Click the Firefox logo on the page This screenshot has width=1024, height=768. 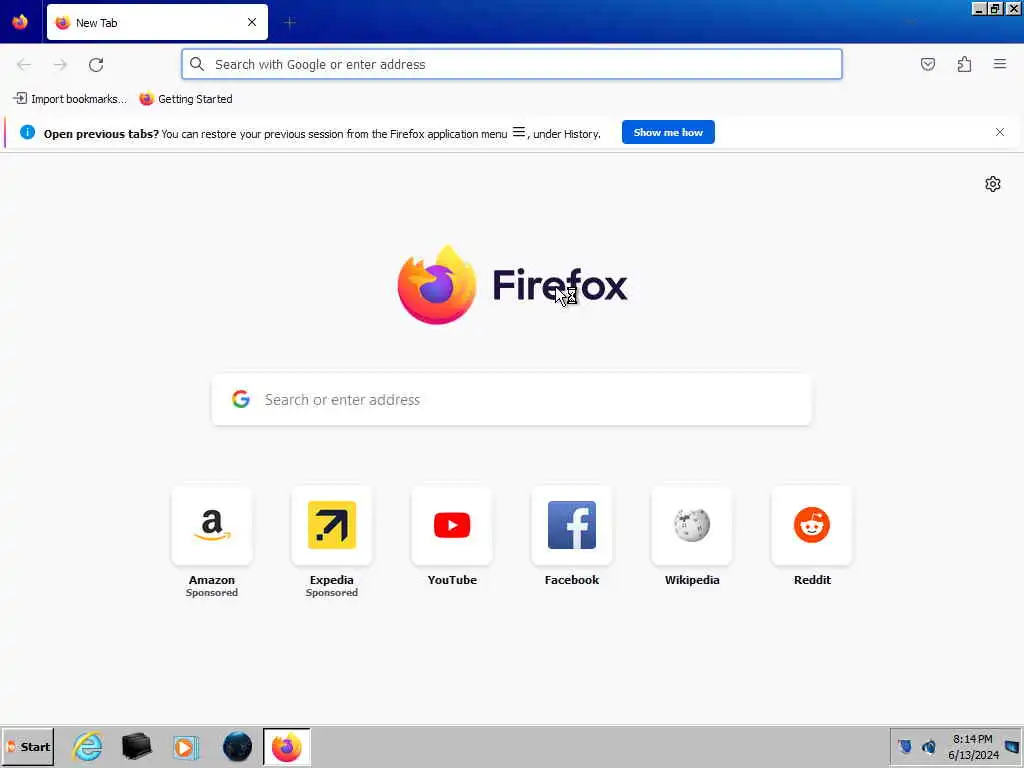coord(436,285)
